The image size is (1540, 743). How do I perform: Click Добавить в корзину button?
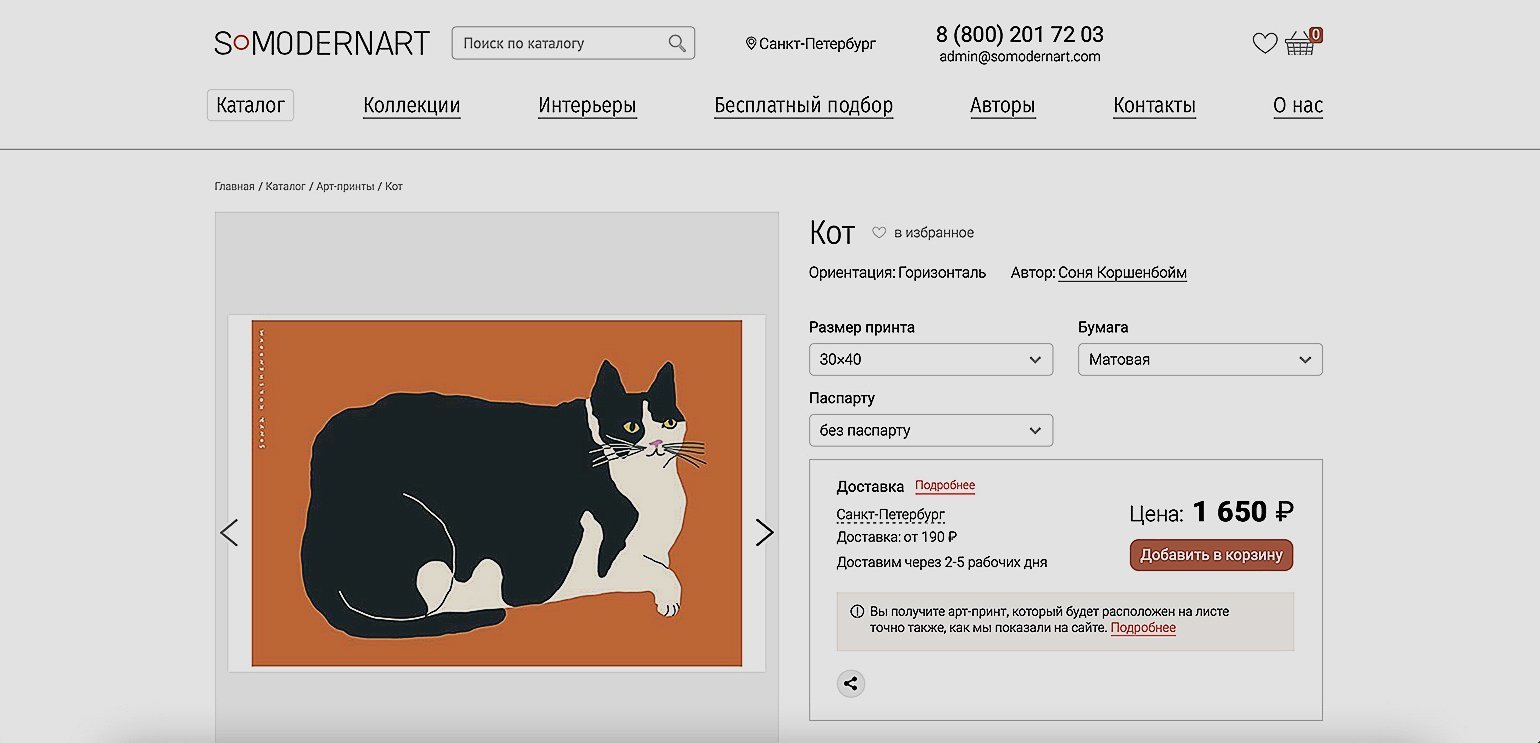point(1212,555)
